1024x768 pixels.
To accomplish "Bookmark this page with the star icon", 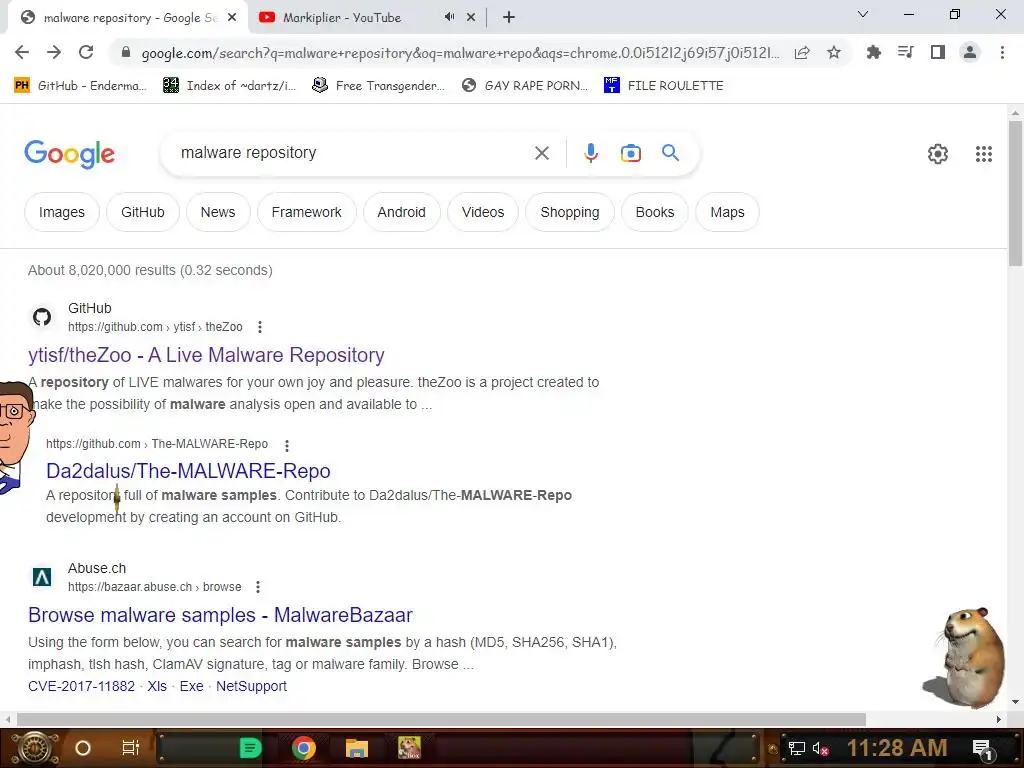I will (x=834, y=53).
